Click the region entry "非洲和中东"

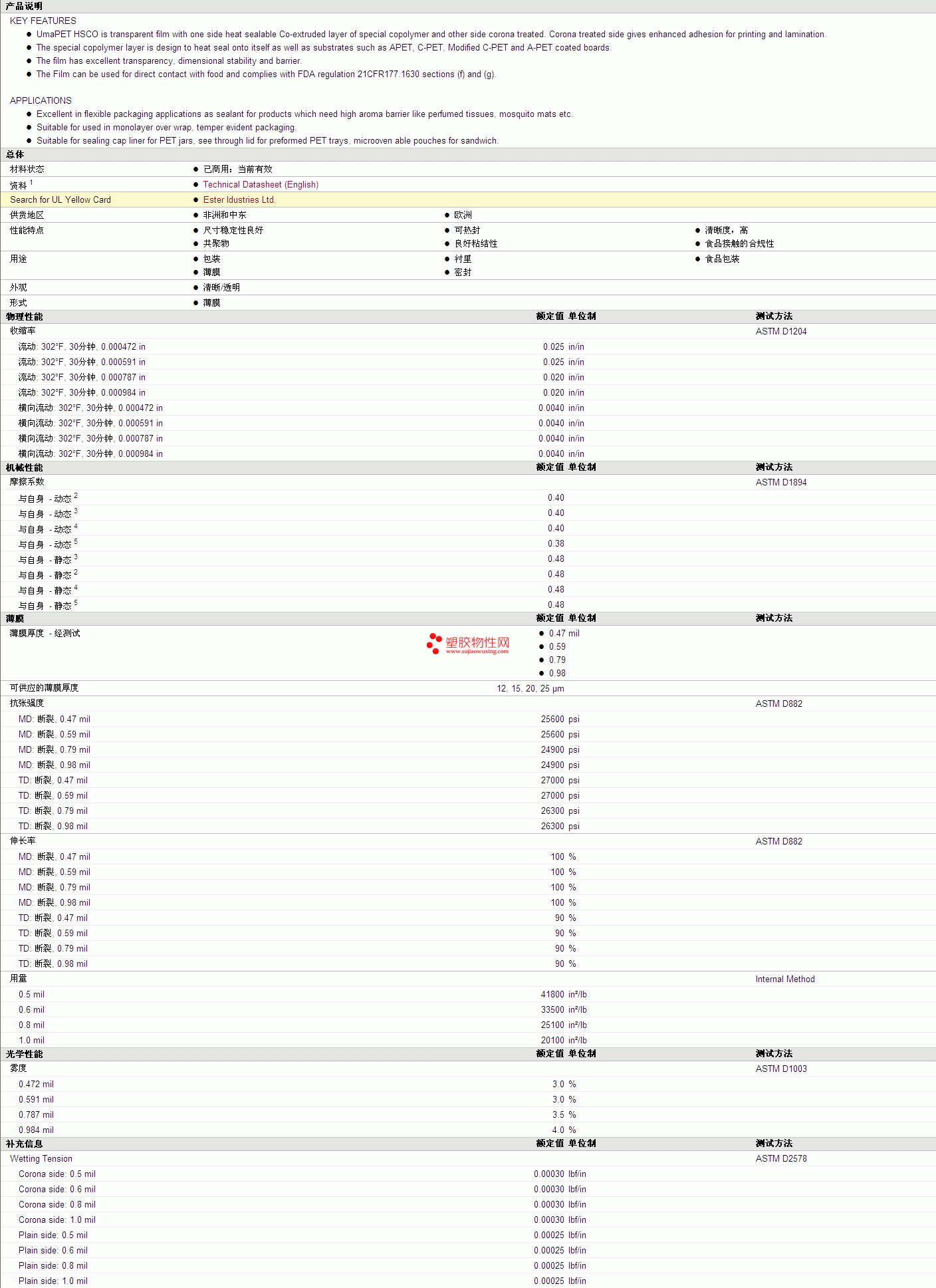[225, 215]
